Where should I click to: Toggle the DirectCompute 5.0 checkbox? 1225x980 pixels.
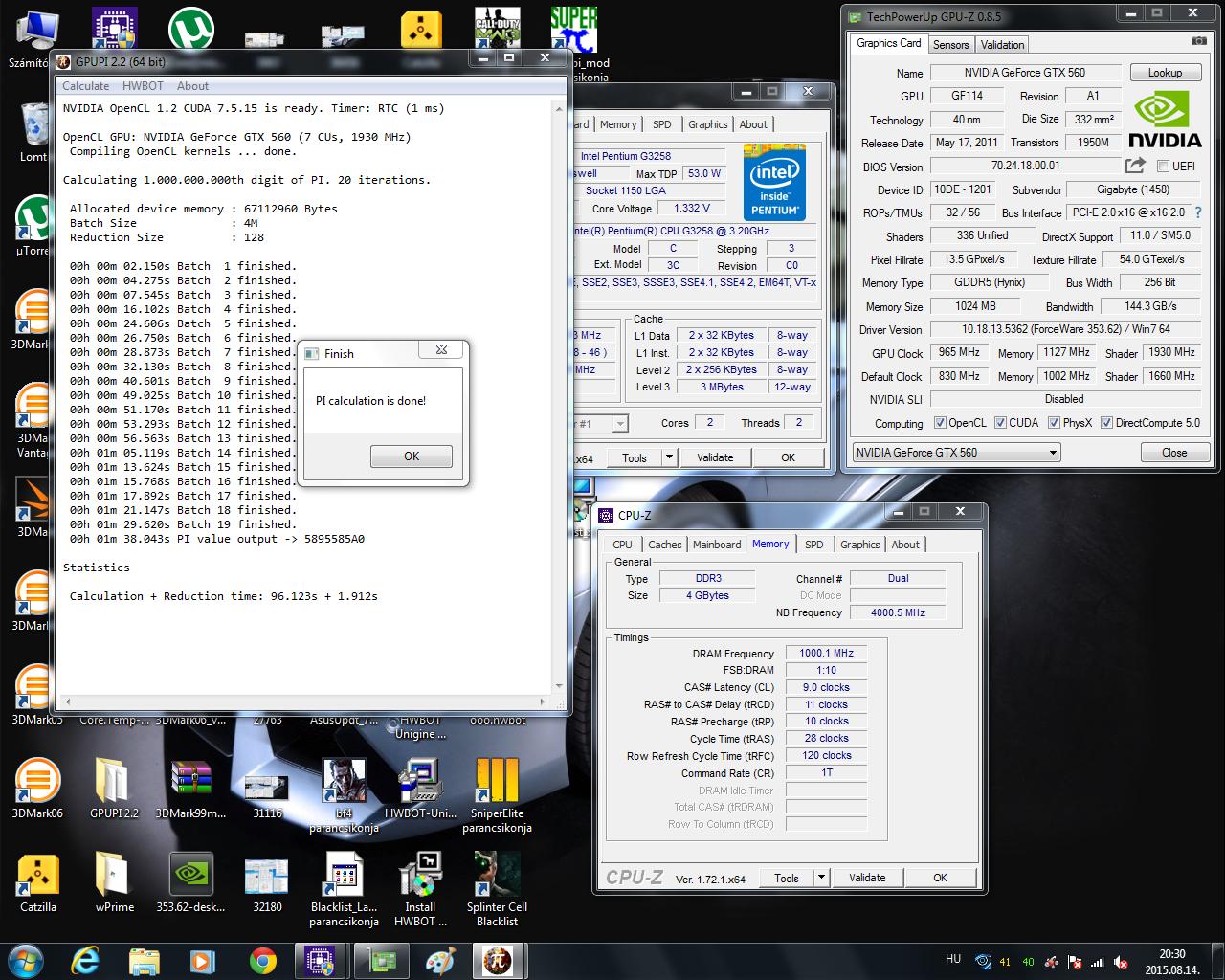pos(1106,423)
